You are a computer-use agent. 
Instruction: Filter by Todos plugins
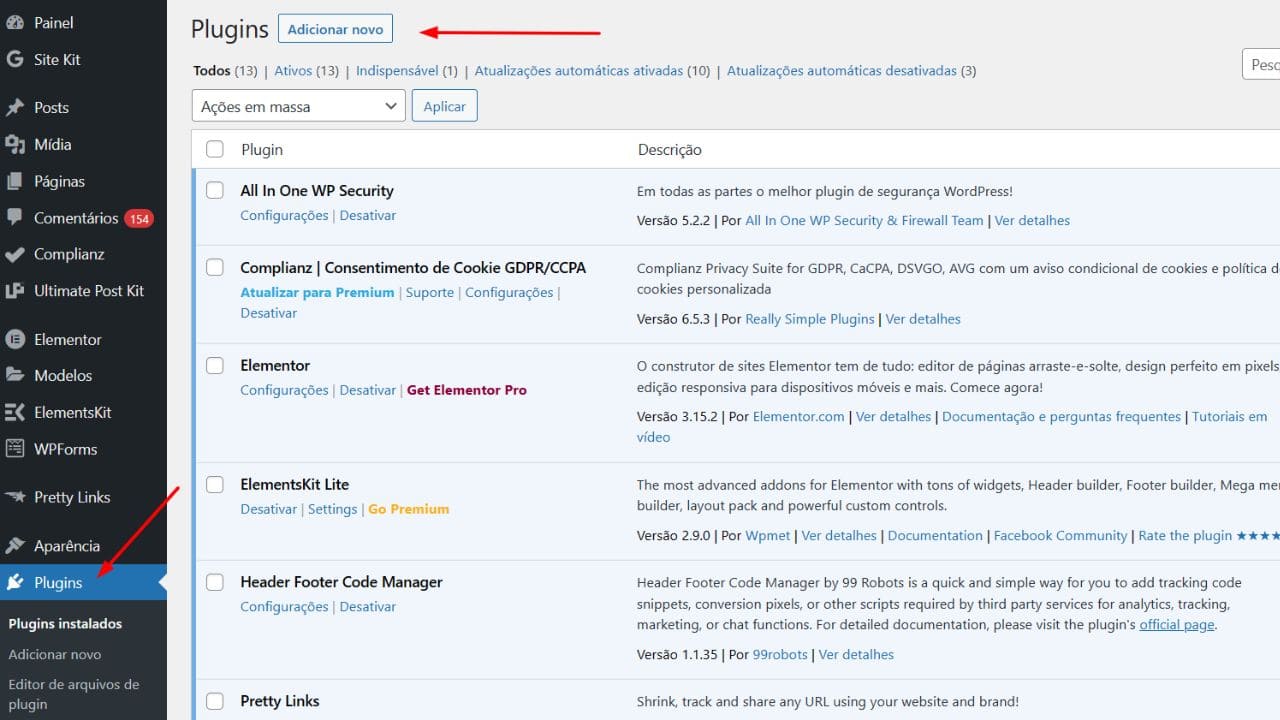point(212,71)
